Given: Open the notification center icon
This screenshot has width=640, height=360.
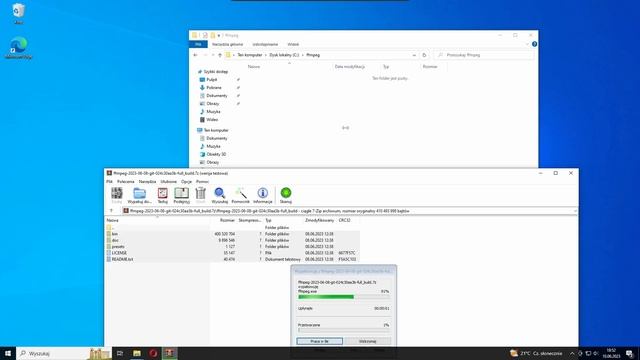Looking at the screenshot, I should pyautogui.click(x=630, y=353).
